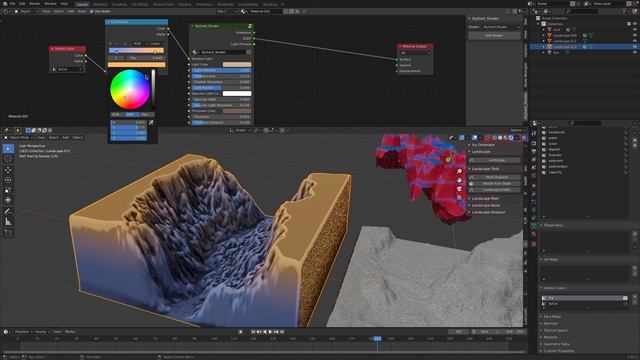Select the Scale tool

click(8, 190)
